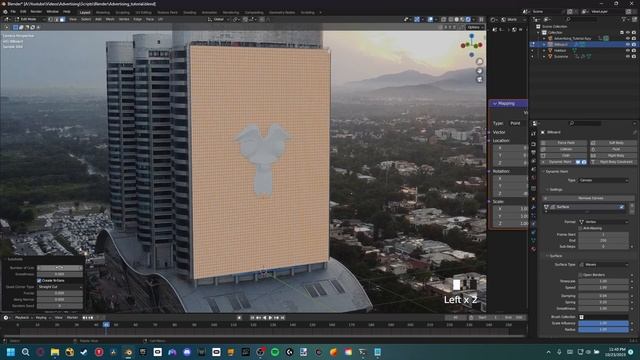
Task: Click the Frame Start field
Action: (x=603, y=235)
